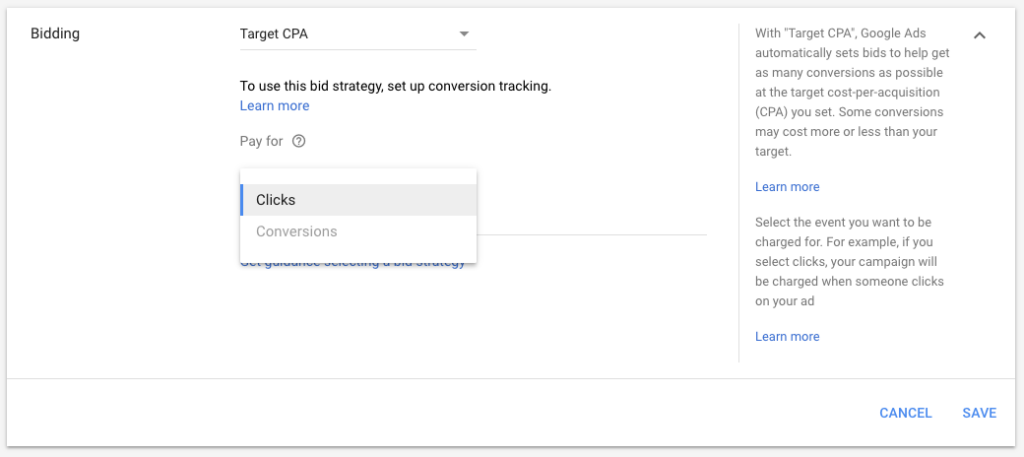
Task: Click Get guidance selecting a bid strategy
Action: click(353, 262)
